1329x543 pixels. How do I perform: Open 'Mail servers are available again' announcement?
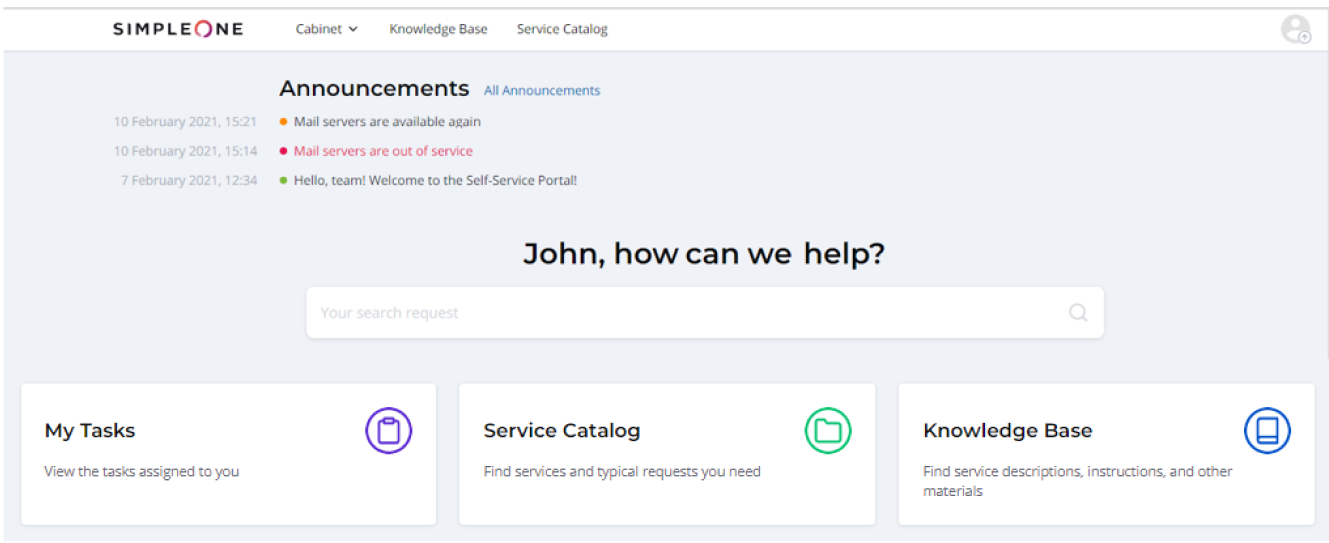[387, 122]
